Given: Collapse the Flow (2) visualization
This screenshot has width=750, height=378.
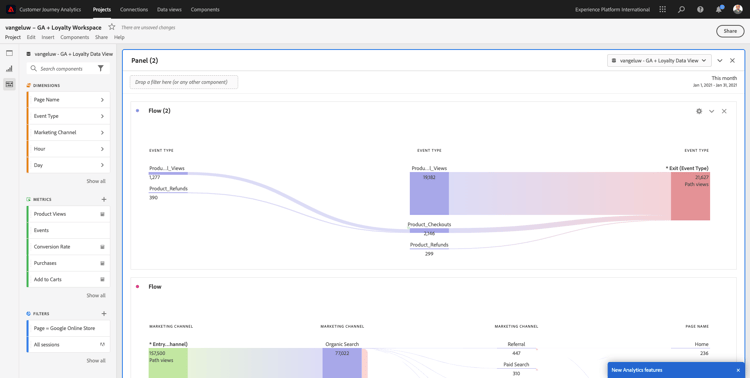Looking at the screenshot, I should (x=711, y=111).
